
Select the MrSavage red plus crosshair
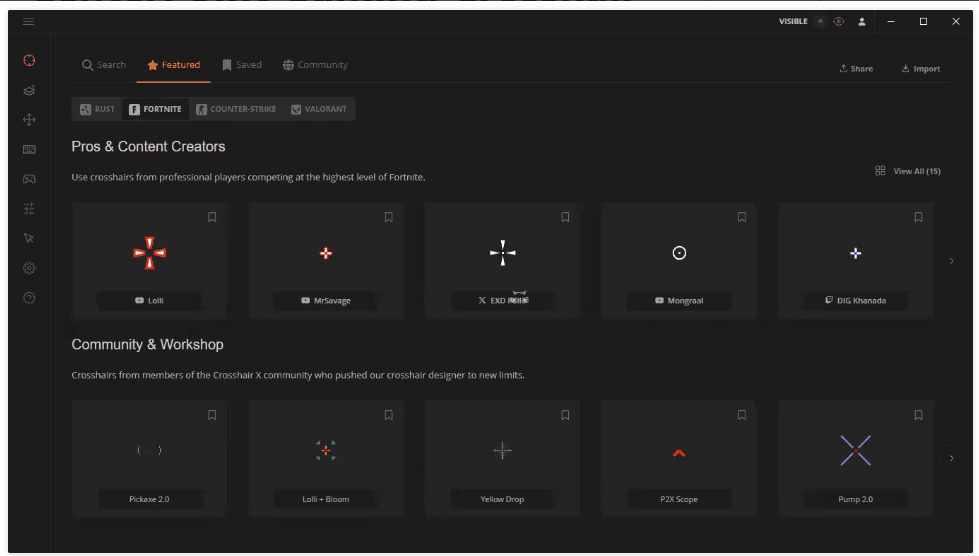pos(326,253)
